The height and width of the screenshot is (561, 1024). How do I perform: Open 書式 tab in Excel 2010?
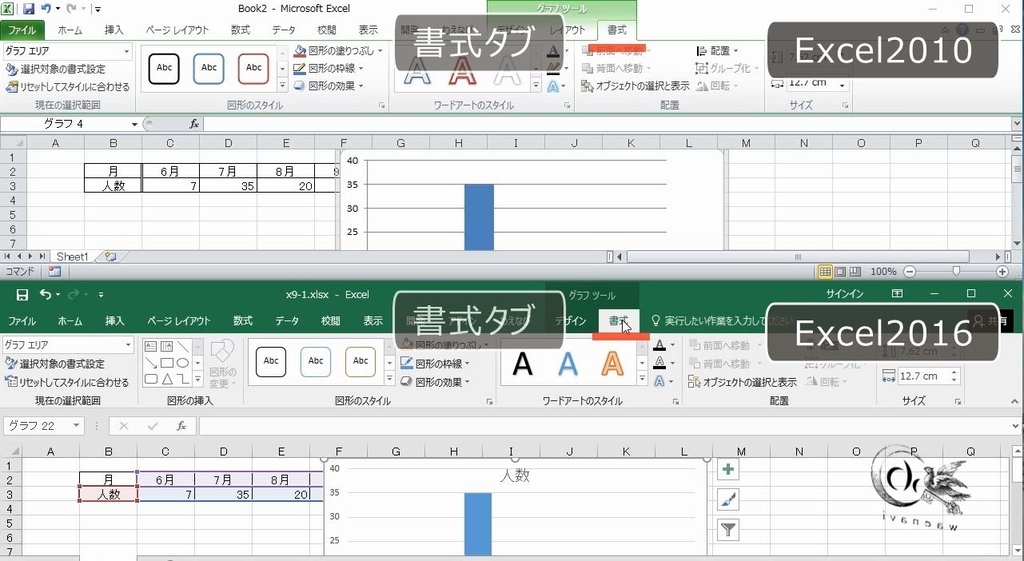pos(616,30)
